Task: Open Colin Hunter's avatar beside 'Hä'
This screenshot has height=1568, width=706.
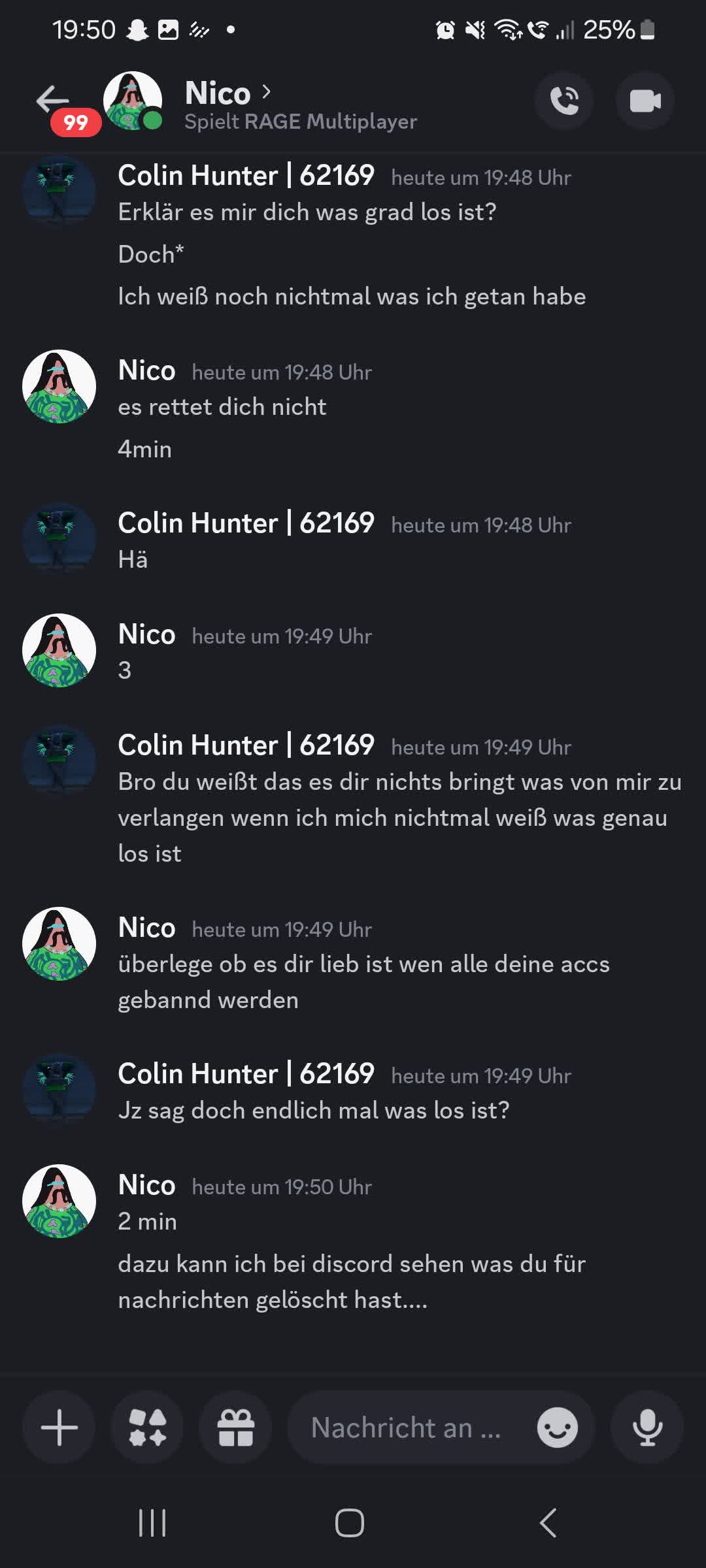Action: (59, 539)
